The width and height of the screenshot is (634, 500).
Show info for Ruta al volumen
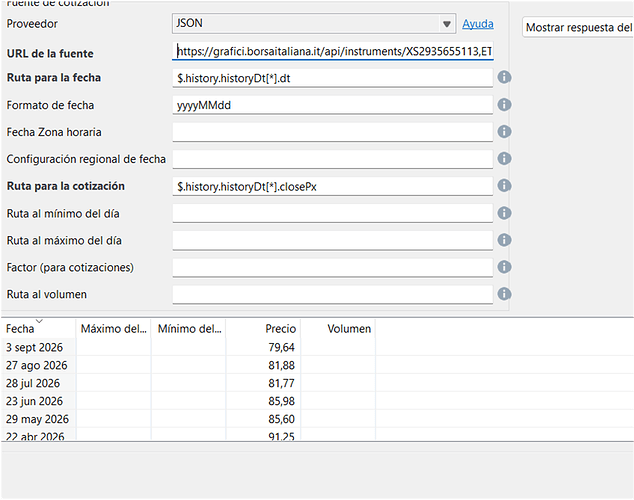[x=504, y=294]
